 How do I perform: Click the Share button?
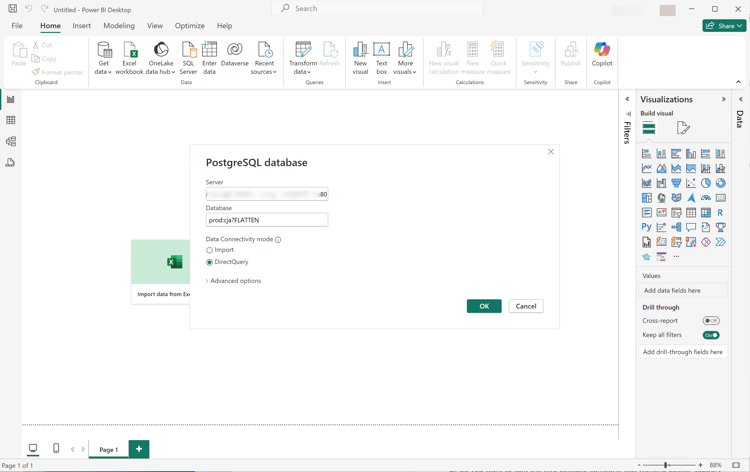(724, 26)
